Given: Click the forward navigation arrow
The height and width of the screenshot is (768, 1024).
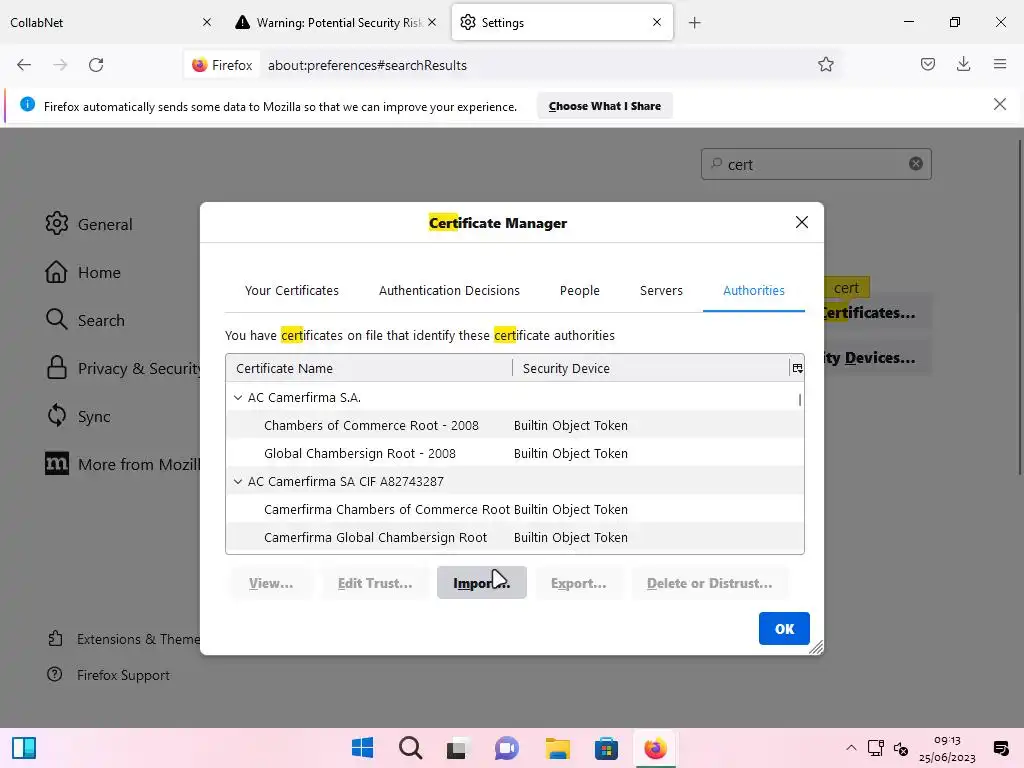Looking at the screenshot, I should click(x=60, y=65).
